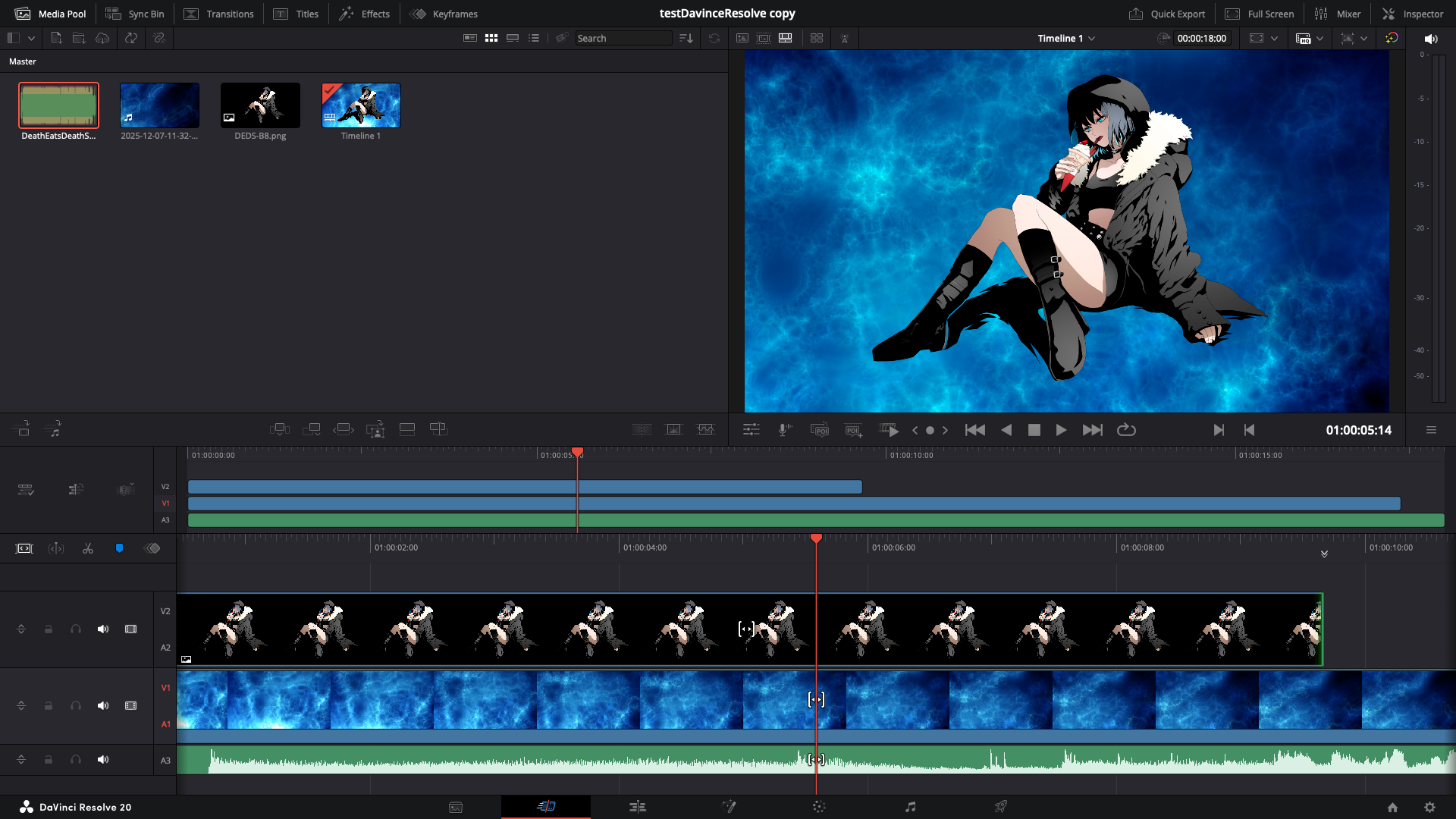Switch media pool to list view
Image resolution: width=1456 pixels, height=819 pixels.
click(x=534, y=38)
